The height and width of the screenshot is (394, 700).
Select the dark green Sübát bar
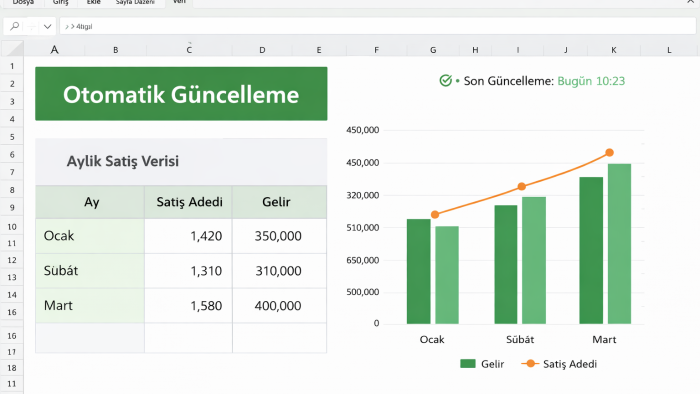(506, 265)
